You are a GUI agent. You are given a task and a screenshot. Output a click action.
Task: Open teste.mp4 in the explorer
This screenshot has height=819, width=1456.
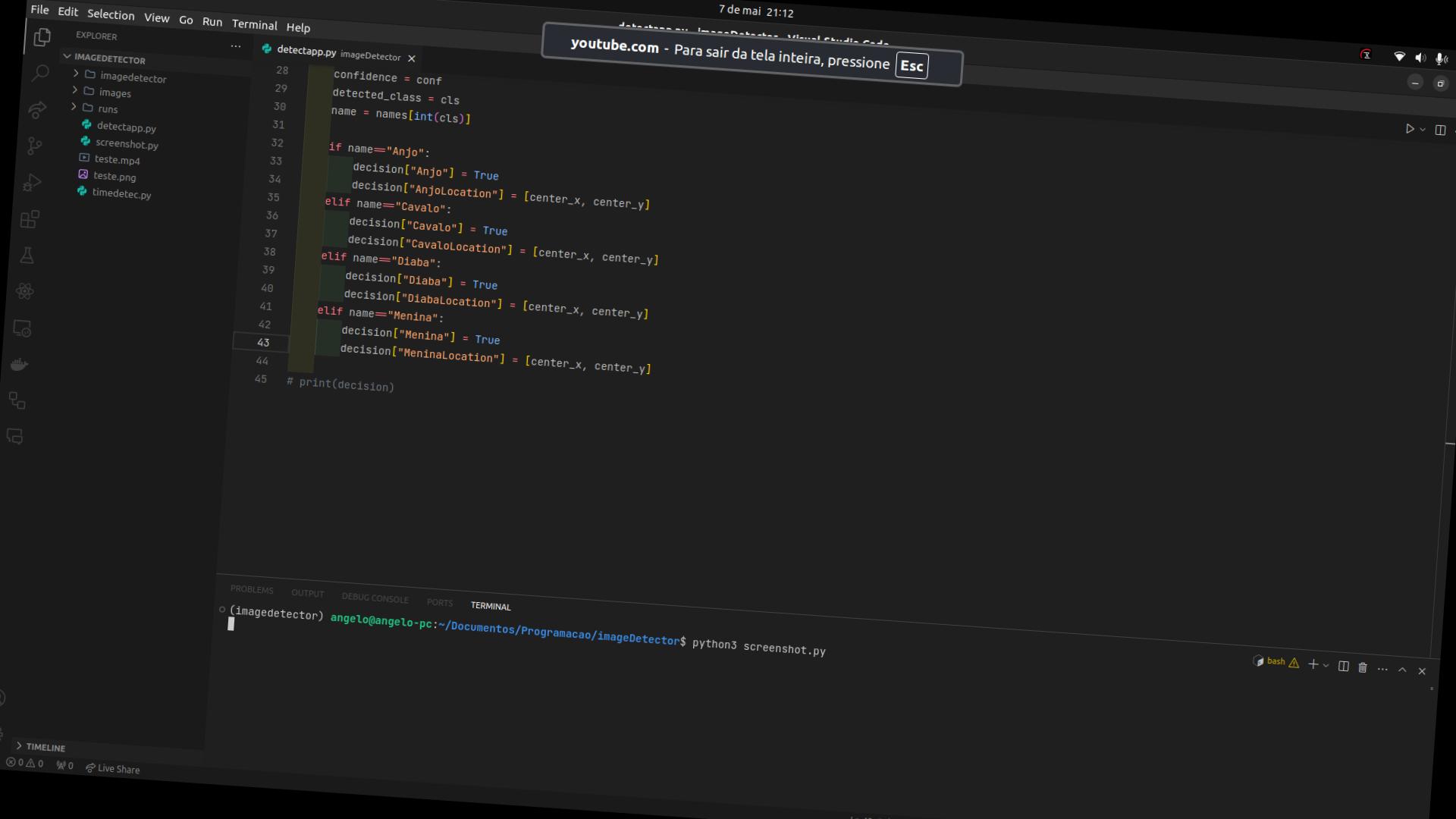pos(118,160)
